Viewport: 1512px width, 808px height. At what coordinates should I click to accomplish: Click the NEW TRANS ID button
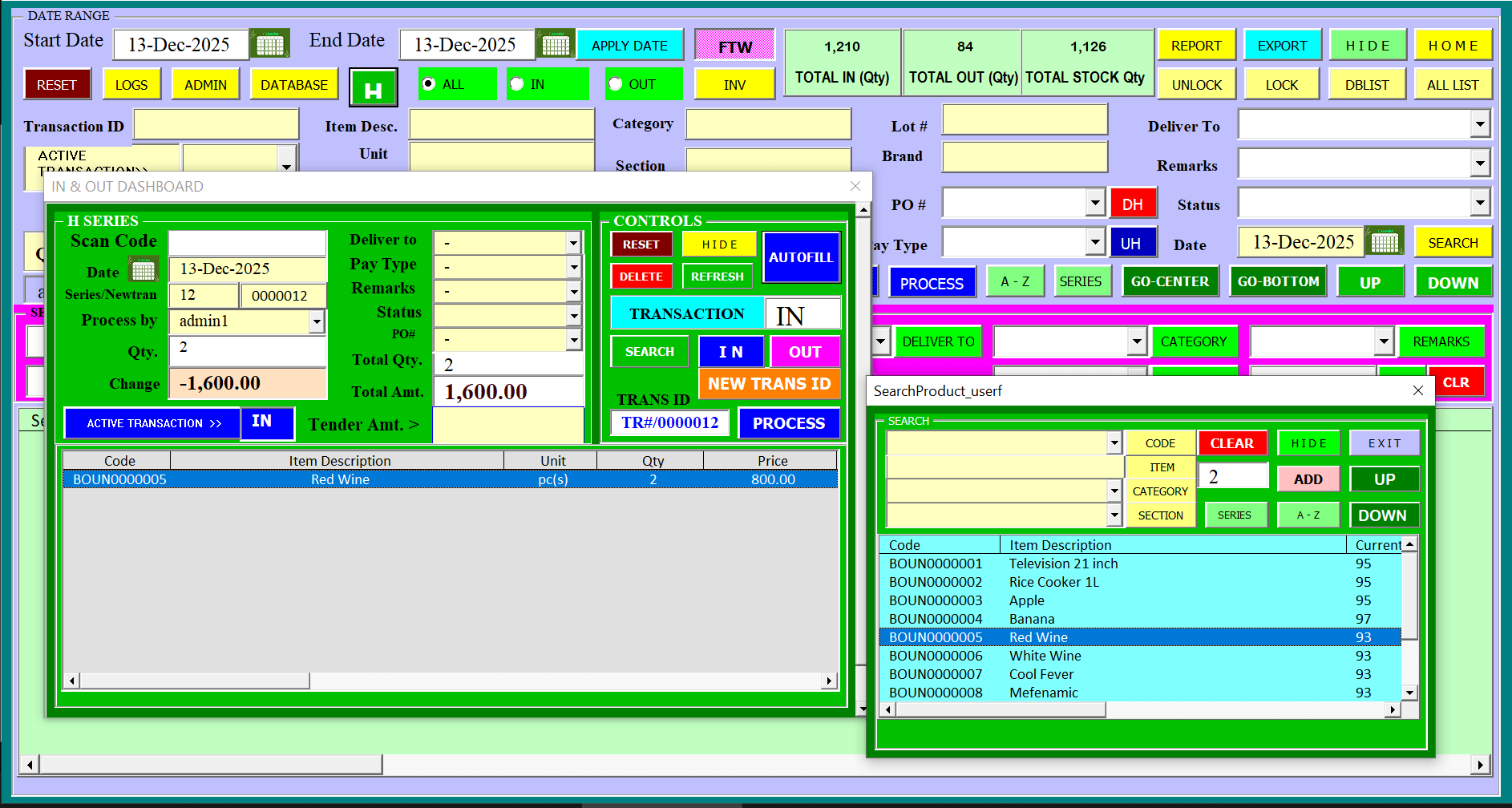(x=770, y=384)
